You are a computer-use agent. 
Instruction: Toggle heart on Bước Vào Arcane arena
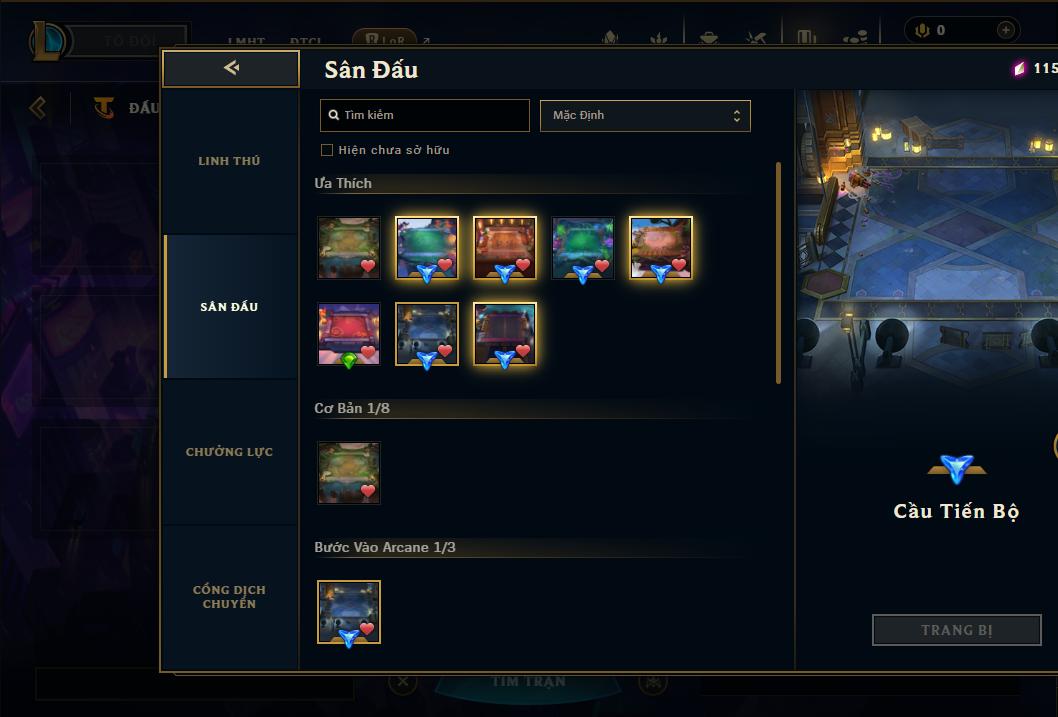(x=366, y=629)
